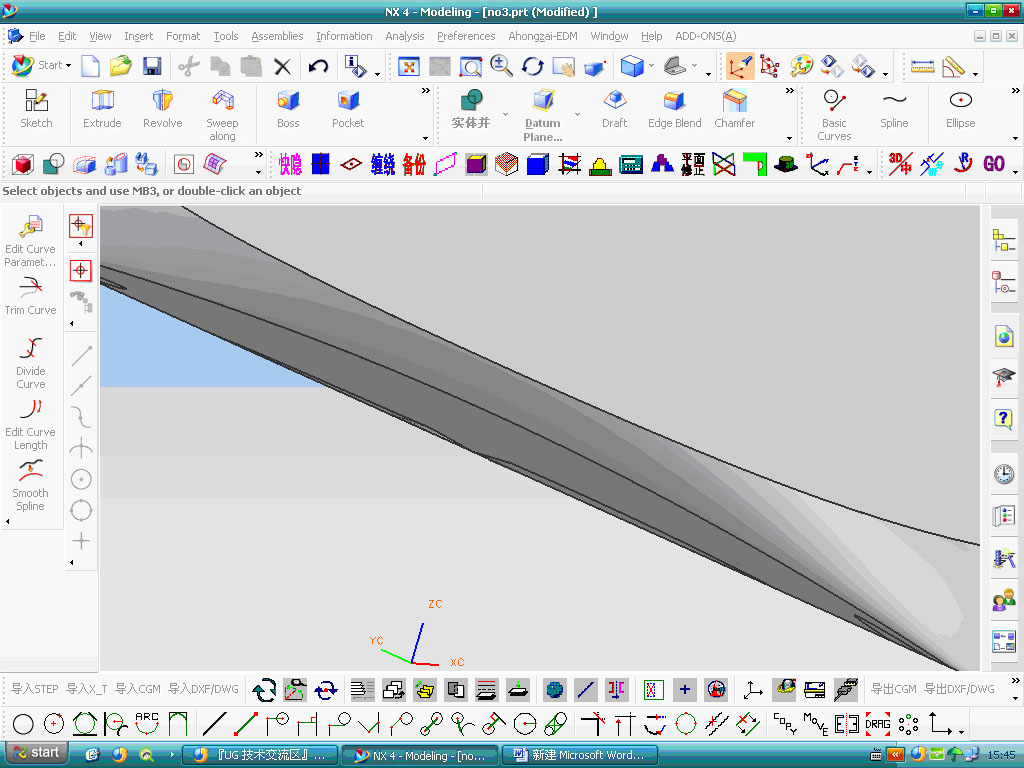This screenshot has height=768, width=1024.
Task: Click the Cut scissors icon
Action: (x=189, y=66)
